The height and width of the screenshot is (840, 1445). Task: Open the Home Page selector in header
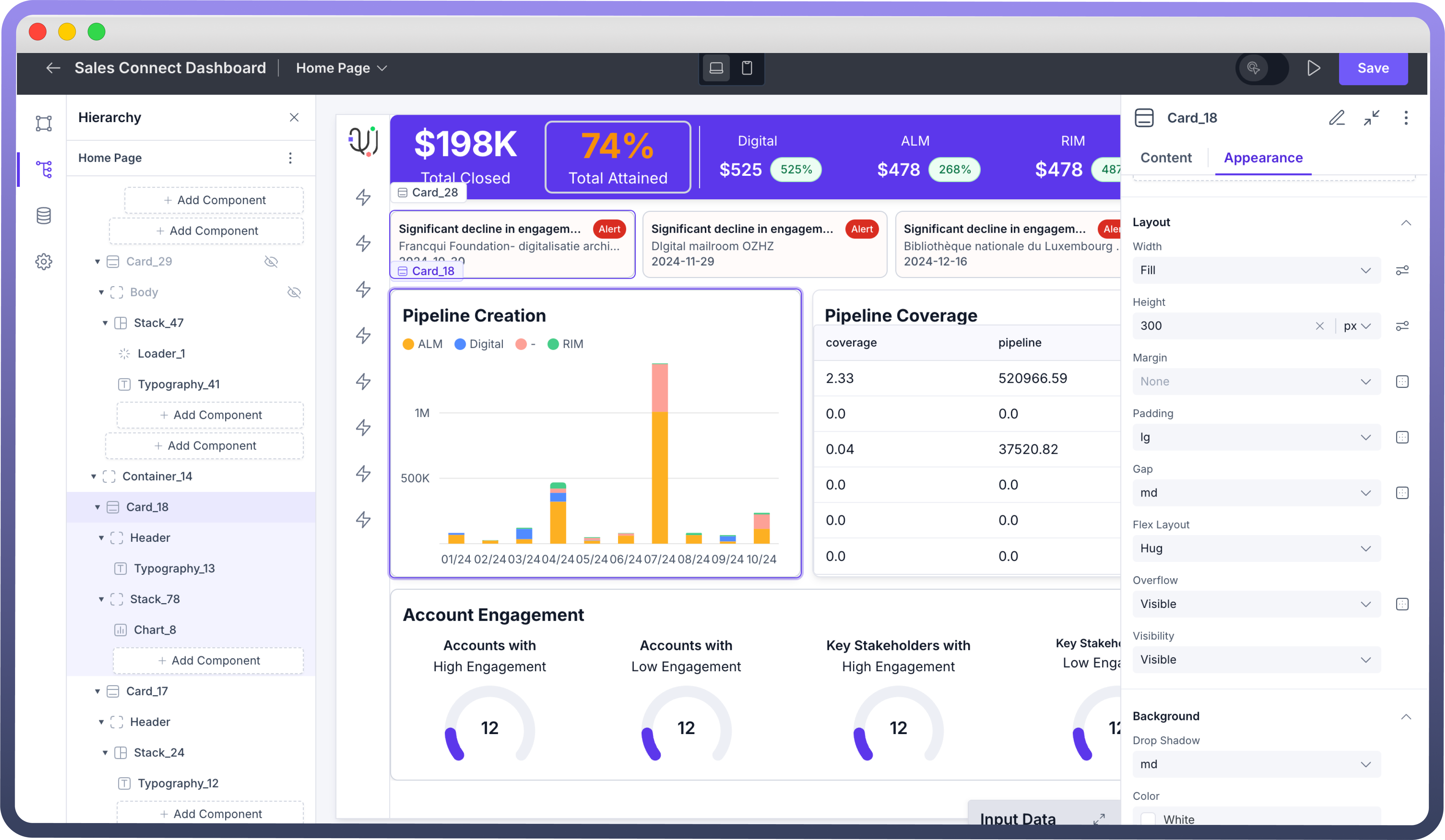pos(341,68)
